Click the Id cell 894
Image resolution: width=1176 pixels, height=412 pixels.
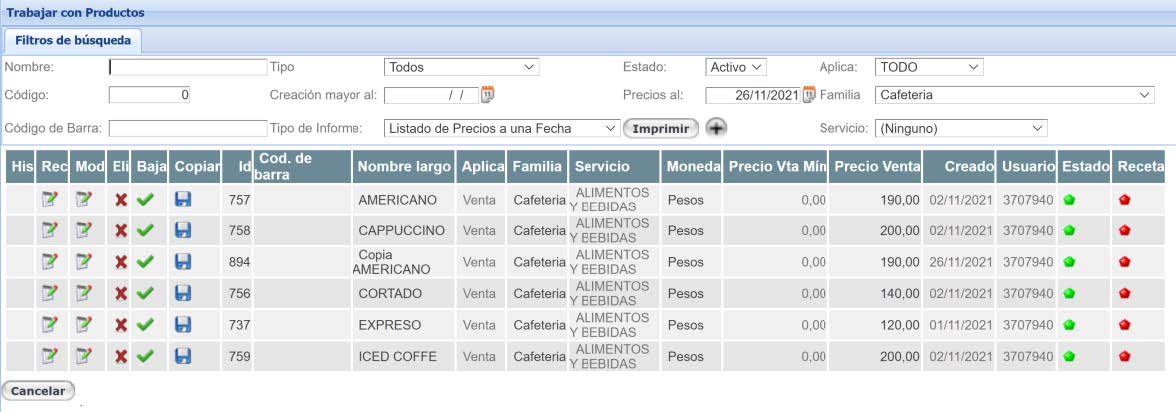point(239,262)
